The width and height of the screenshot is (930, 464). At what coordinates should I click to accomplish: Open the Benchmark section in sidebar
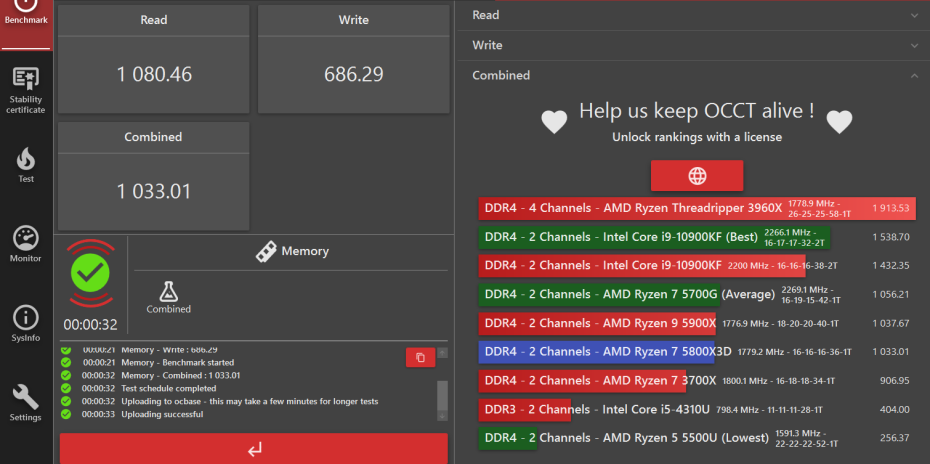pos(26,24)
